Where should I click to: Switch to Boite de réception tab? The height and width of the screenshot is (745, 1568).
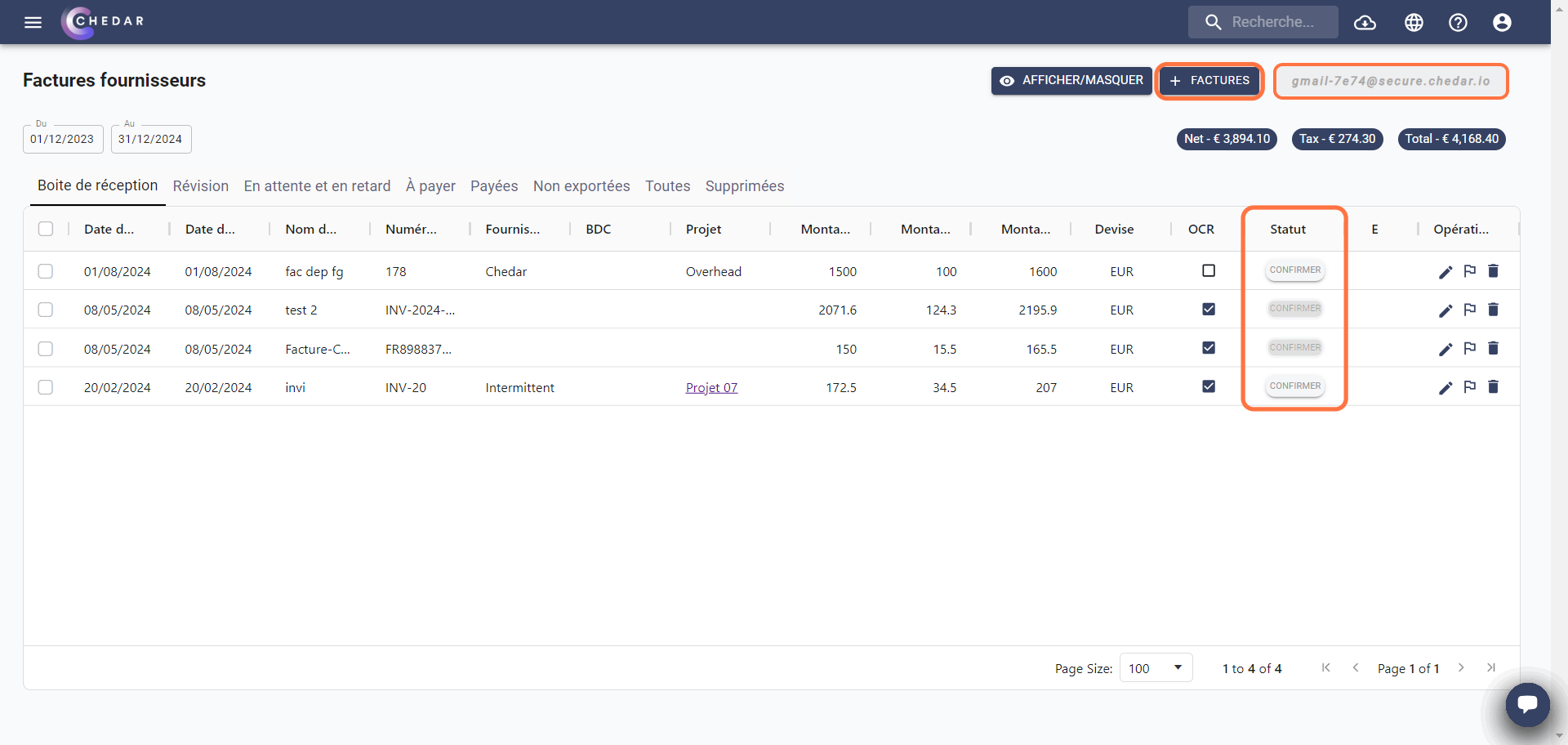[x=98, y=185]
